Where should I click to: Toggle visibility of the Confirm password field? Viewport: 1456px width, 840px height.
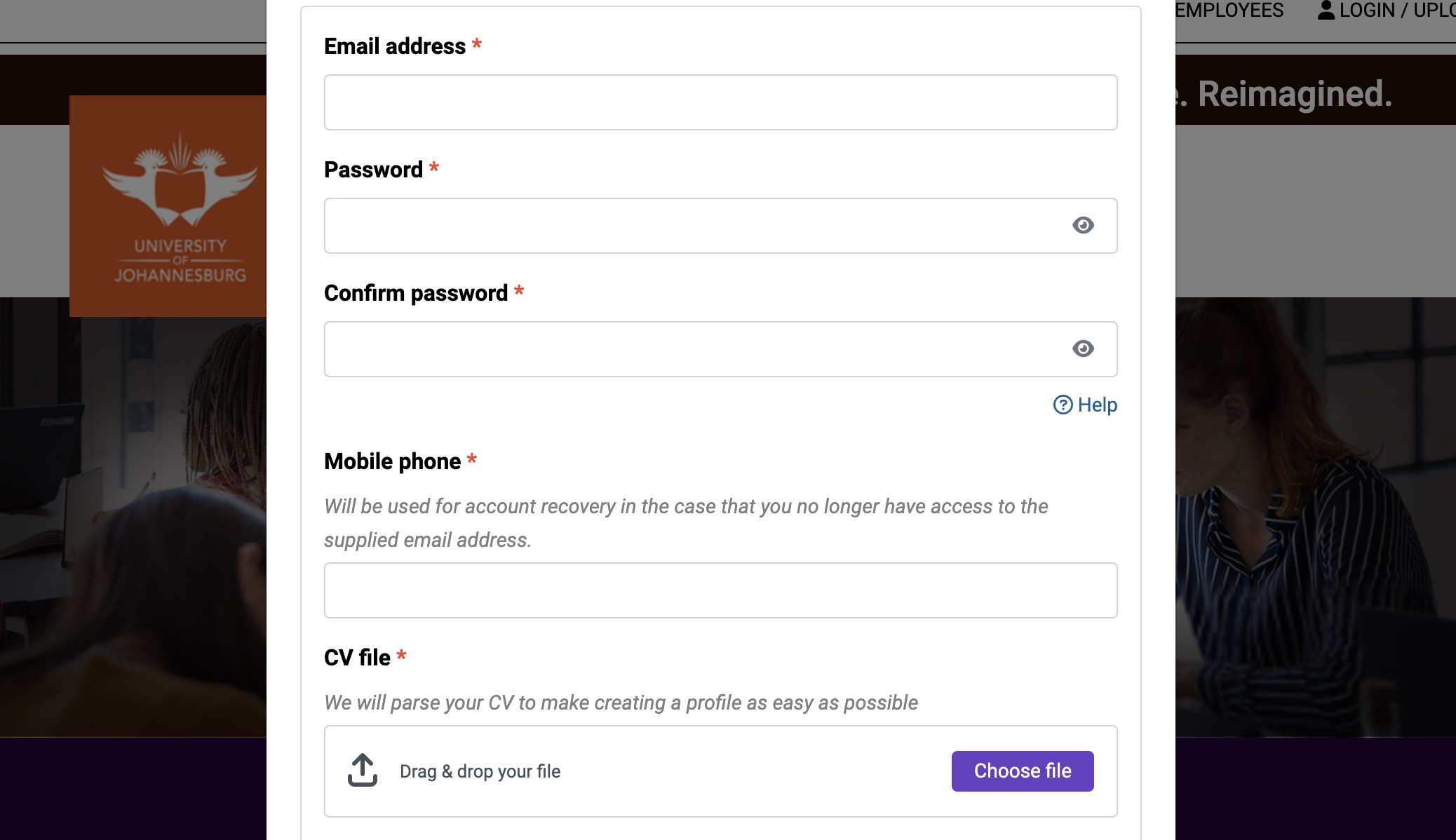click(1083, 348)
